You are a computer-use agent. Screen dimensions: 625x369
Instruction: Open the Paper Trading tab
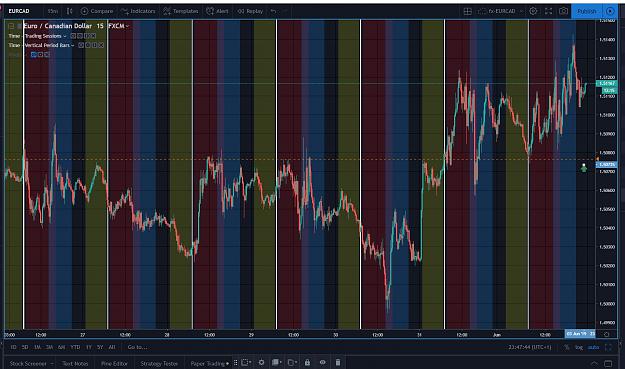coord(209,363)
